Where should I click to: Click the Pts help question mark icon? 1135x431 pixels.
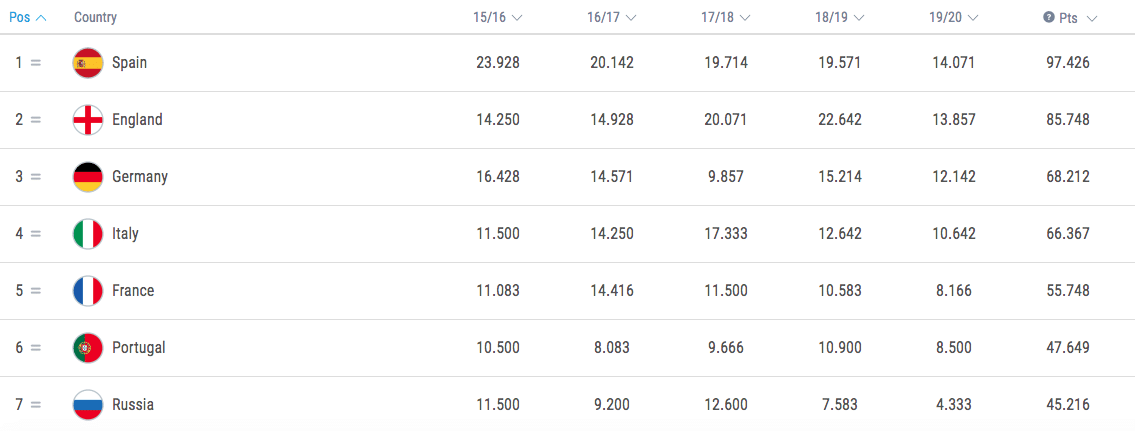pyautogui.click(x=1049, y=17)
